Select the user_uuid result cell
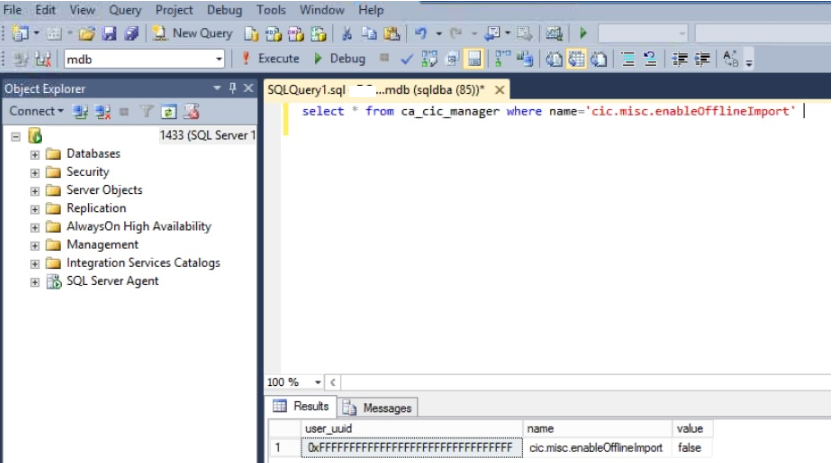 (410, 448)
